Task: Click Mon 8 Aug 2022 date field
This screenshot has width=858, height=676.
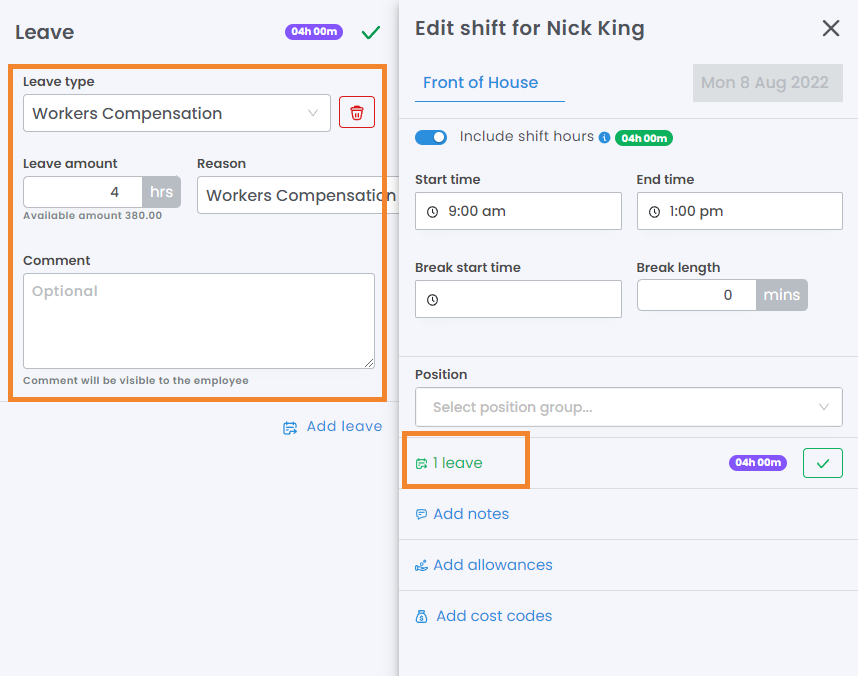Action: point(765,83)
